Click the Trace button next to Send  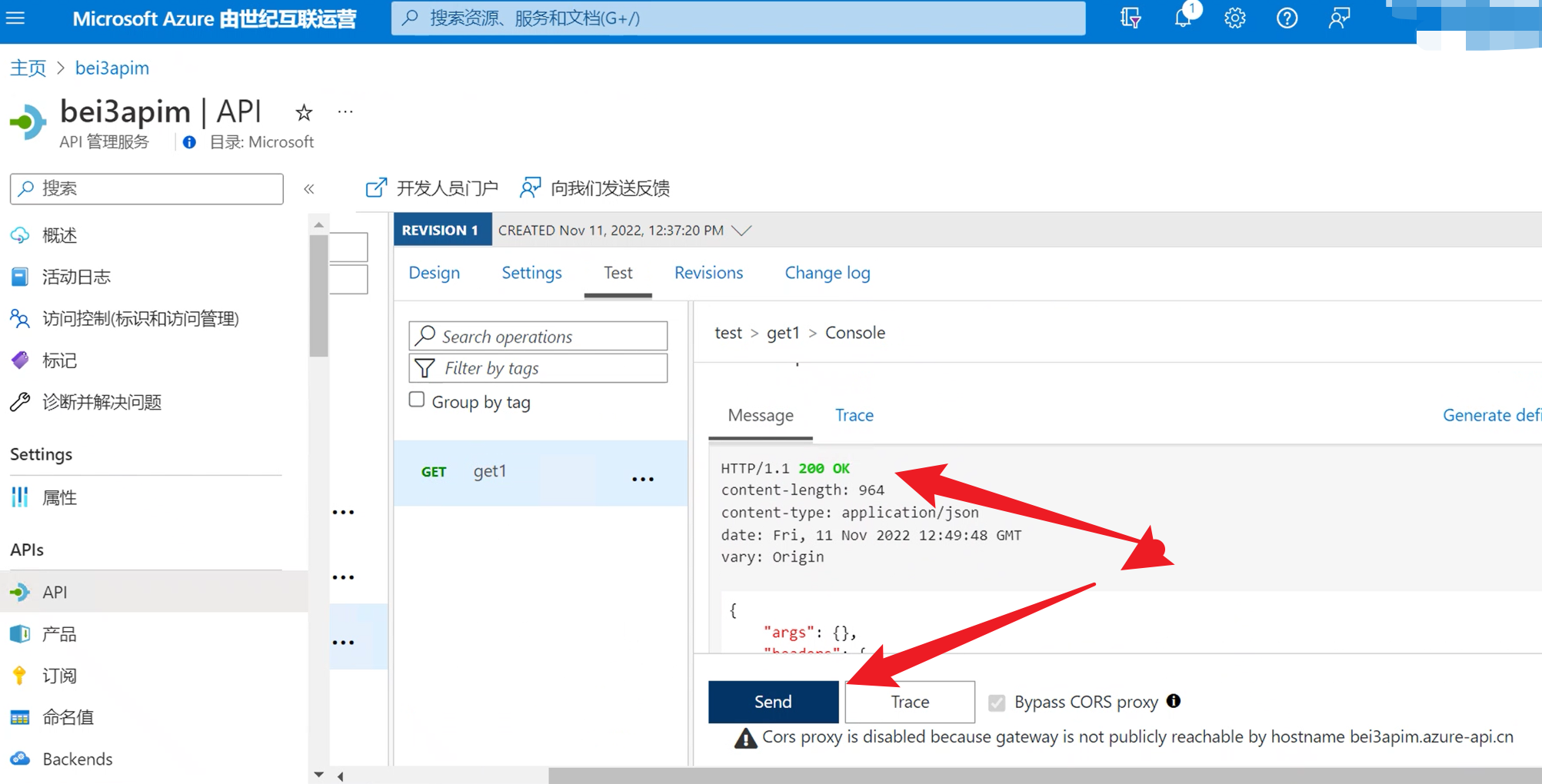(x=909, y=702)
